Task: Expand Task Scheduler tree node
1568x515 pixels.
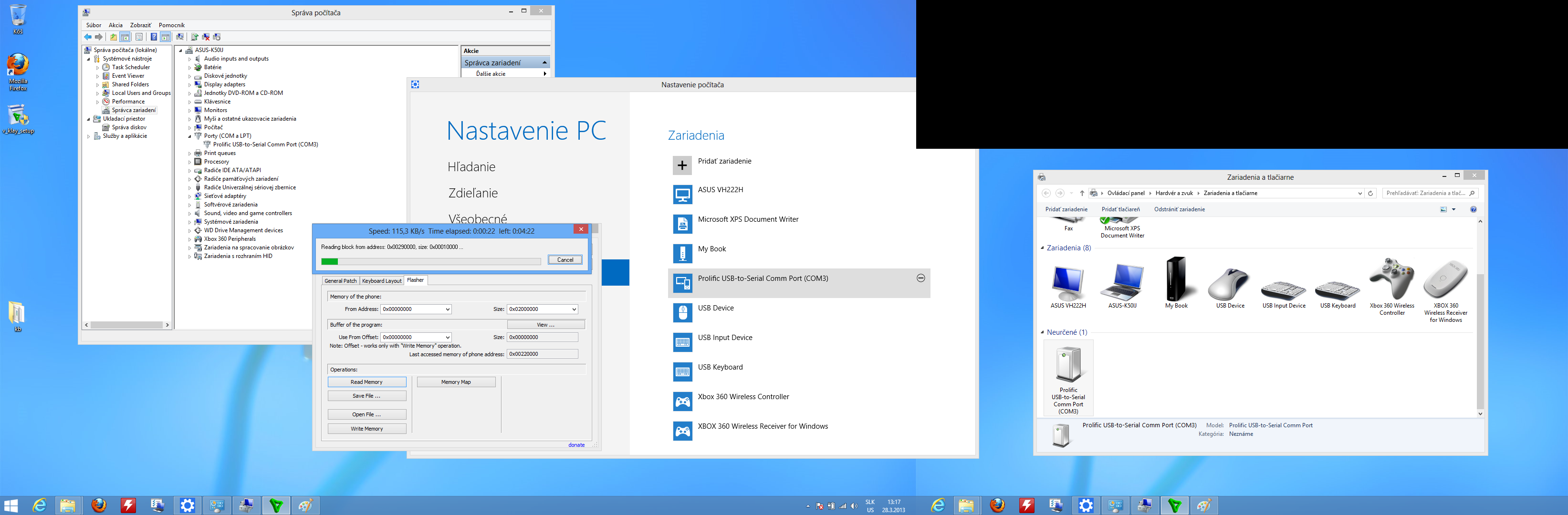Action: click(x=97, y=68)
